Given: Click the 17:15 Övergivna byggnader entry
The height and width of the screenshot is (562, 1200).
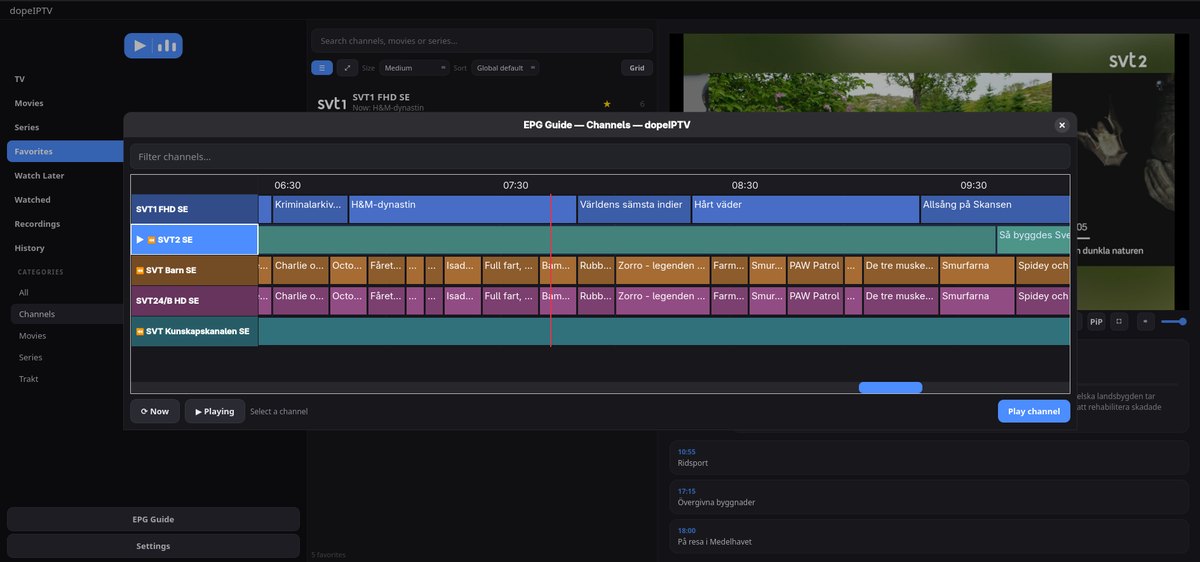Looking at the screenshot, I should tap(930, 497).
